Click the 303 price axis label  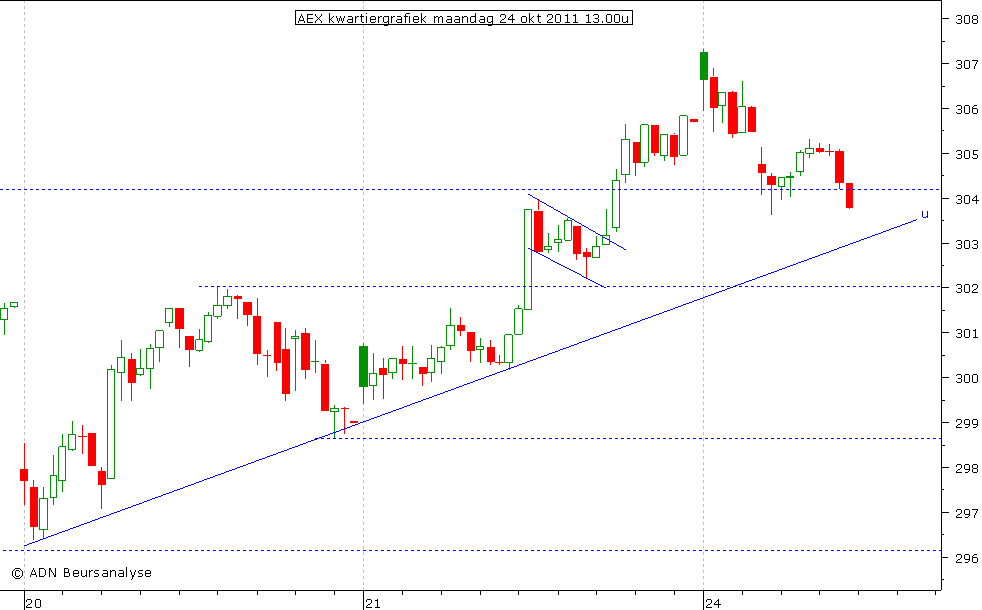tap(966, 244)
